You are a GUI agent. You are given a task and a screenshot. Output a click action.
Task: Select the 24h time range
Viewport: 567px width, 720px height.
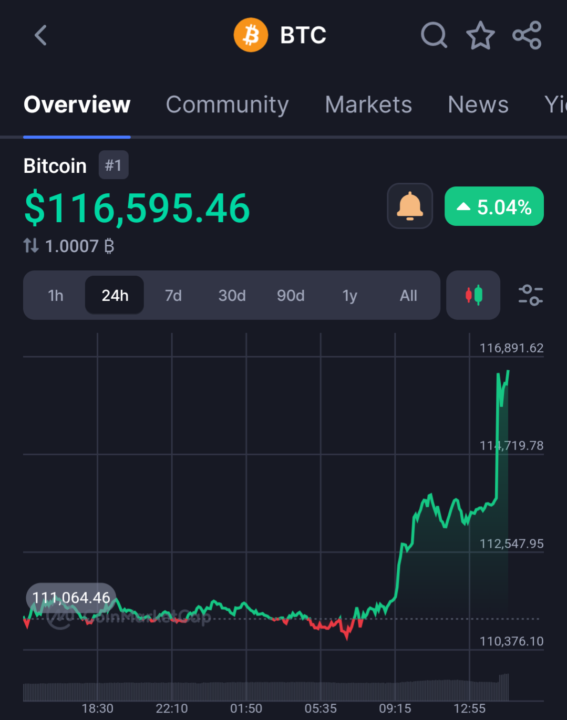[x=115, y=295]
